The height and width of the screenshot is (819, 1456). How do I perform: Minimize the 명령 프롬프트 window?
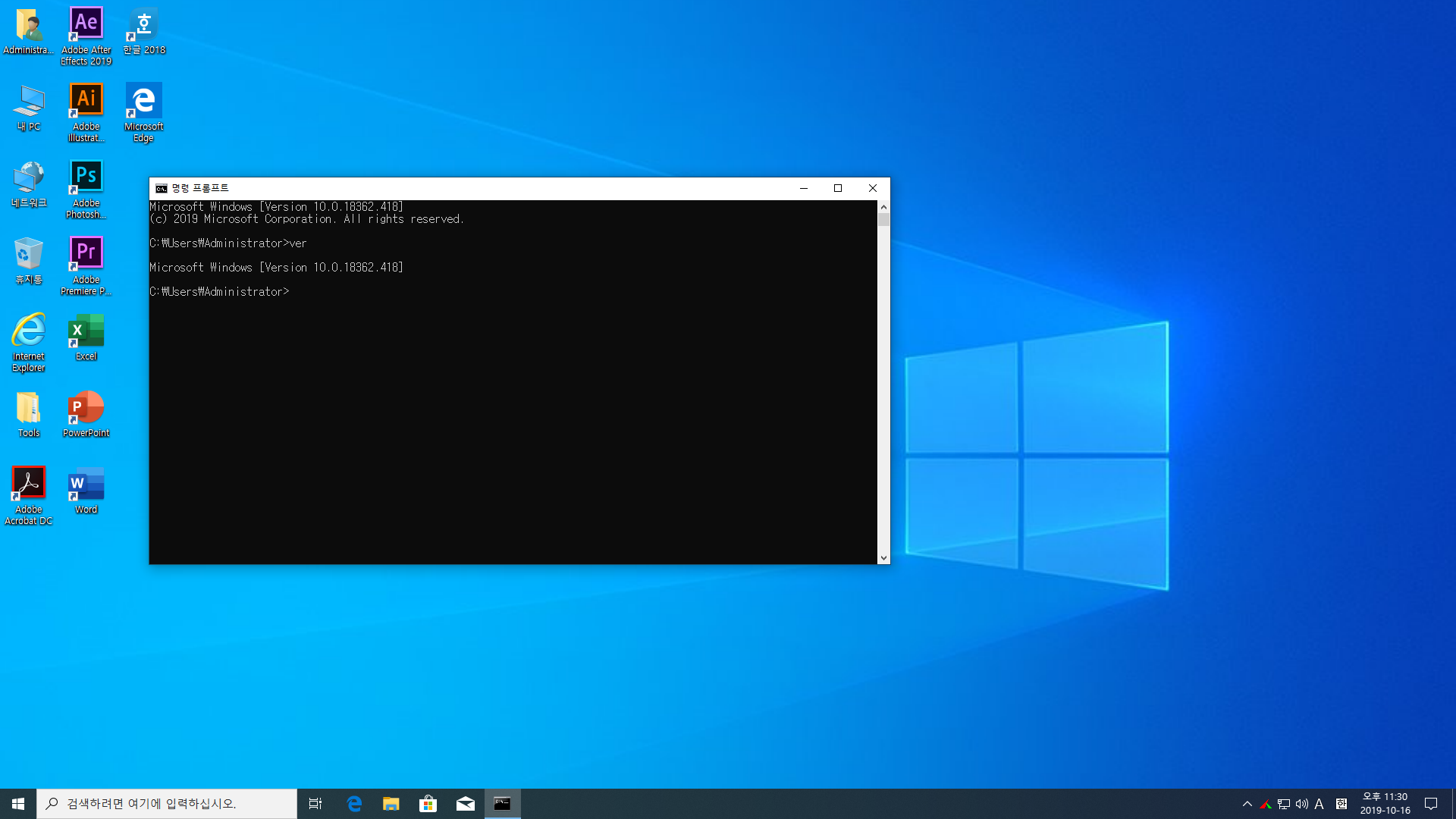[x=804, y=188]
